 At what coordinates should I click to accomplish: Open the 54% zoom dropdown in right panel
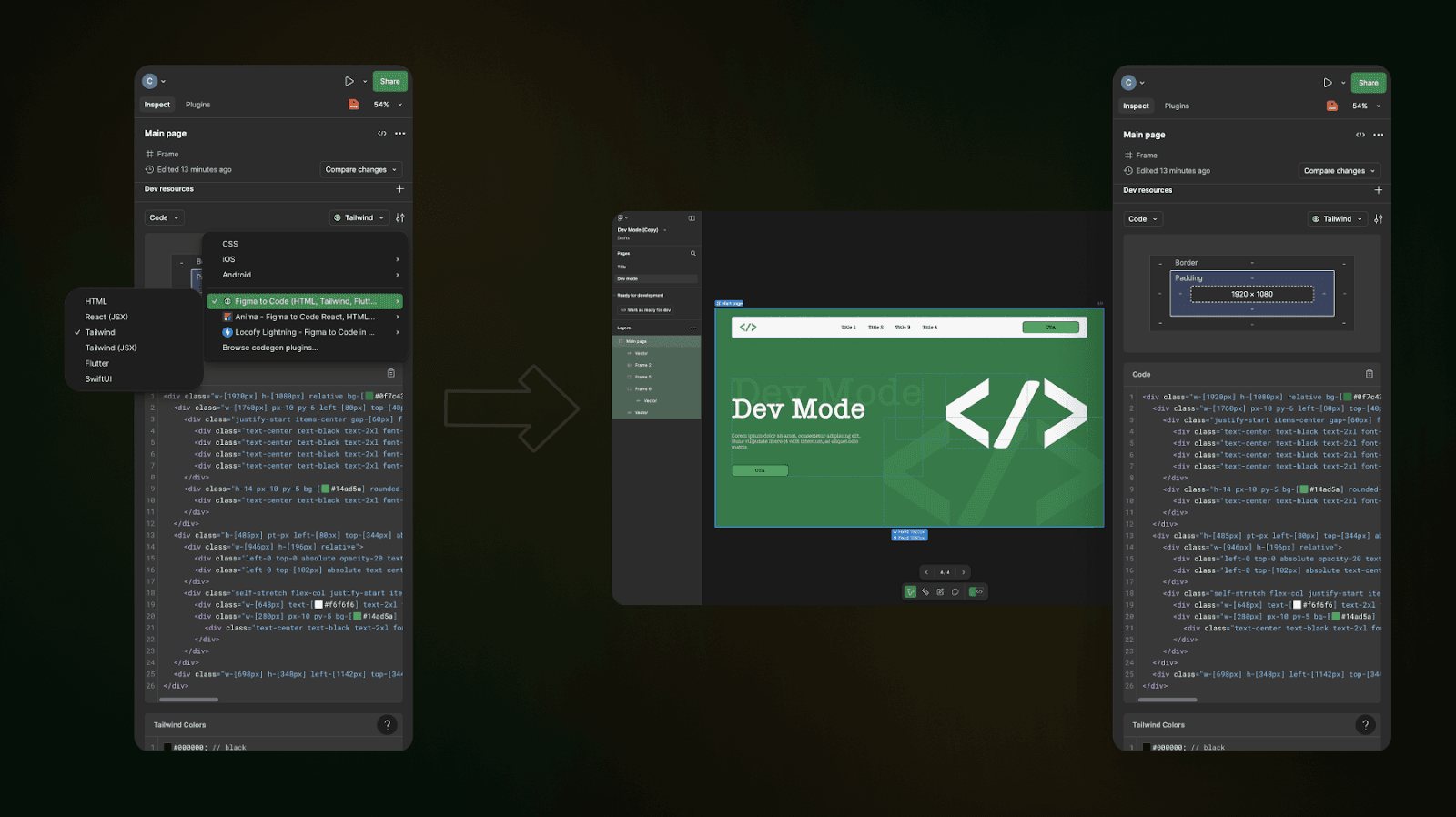click(x=1366, y=106)
